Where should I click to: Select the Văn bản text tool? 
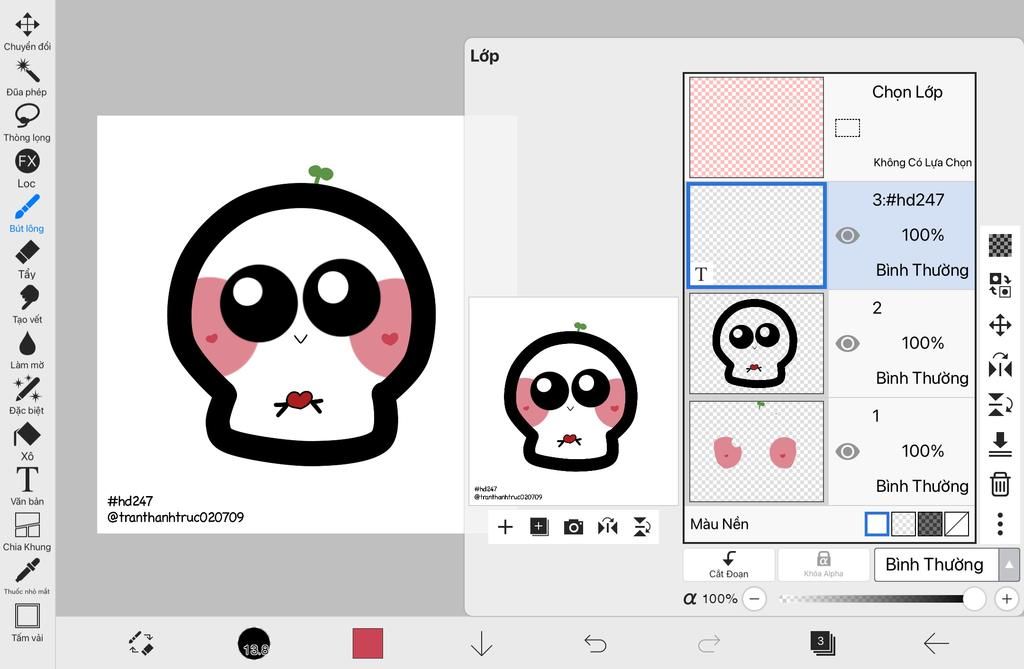coord(27,487)
